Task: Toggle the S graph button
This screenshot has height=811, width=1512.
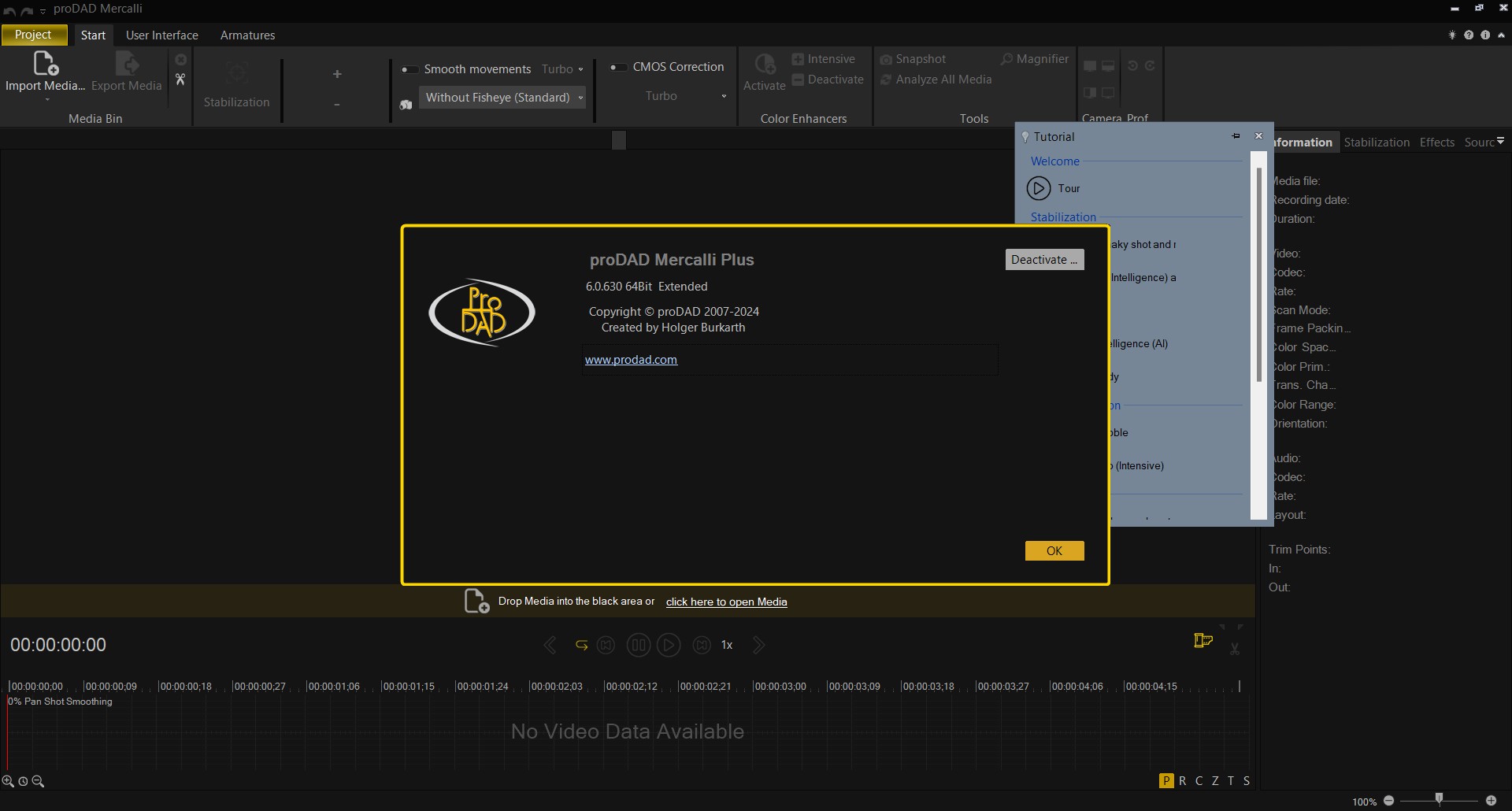Action: pyautogui.click(x=1247, y=780)
